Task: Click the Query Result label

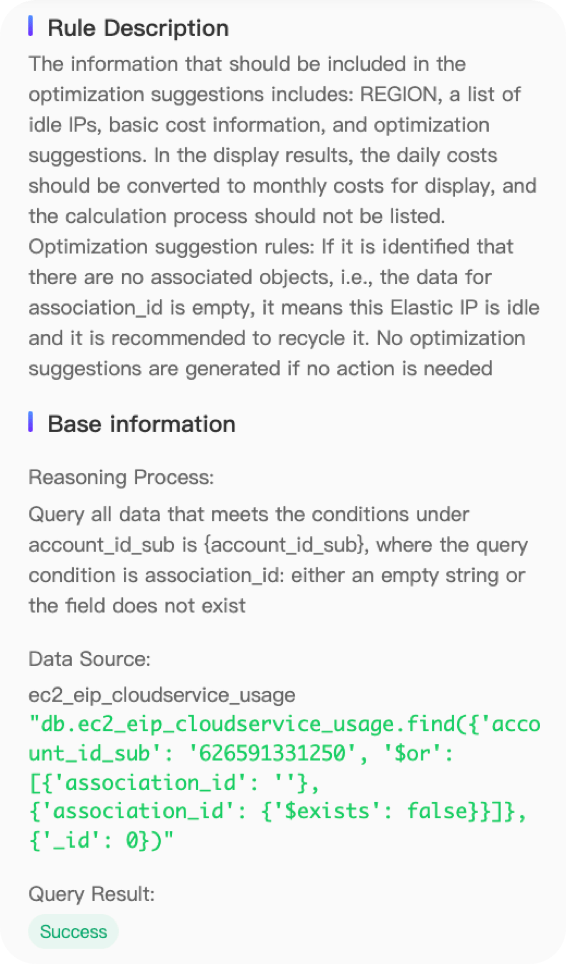Action: (92, 894)
